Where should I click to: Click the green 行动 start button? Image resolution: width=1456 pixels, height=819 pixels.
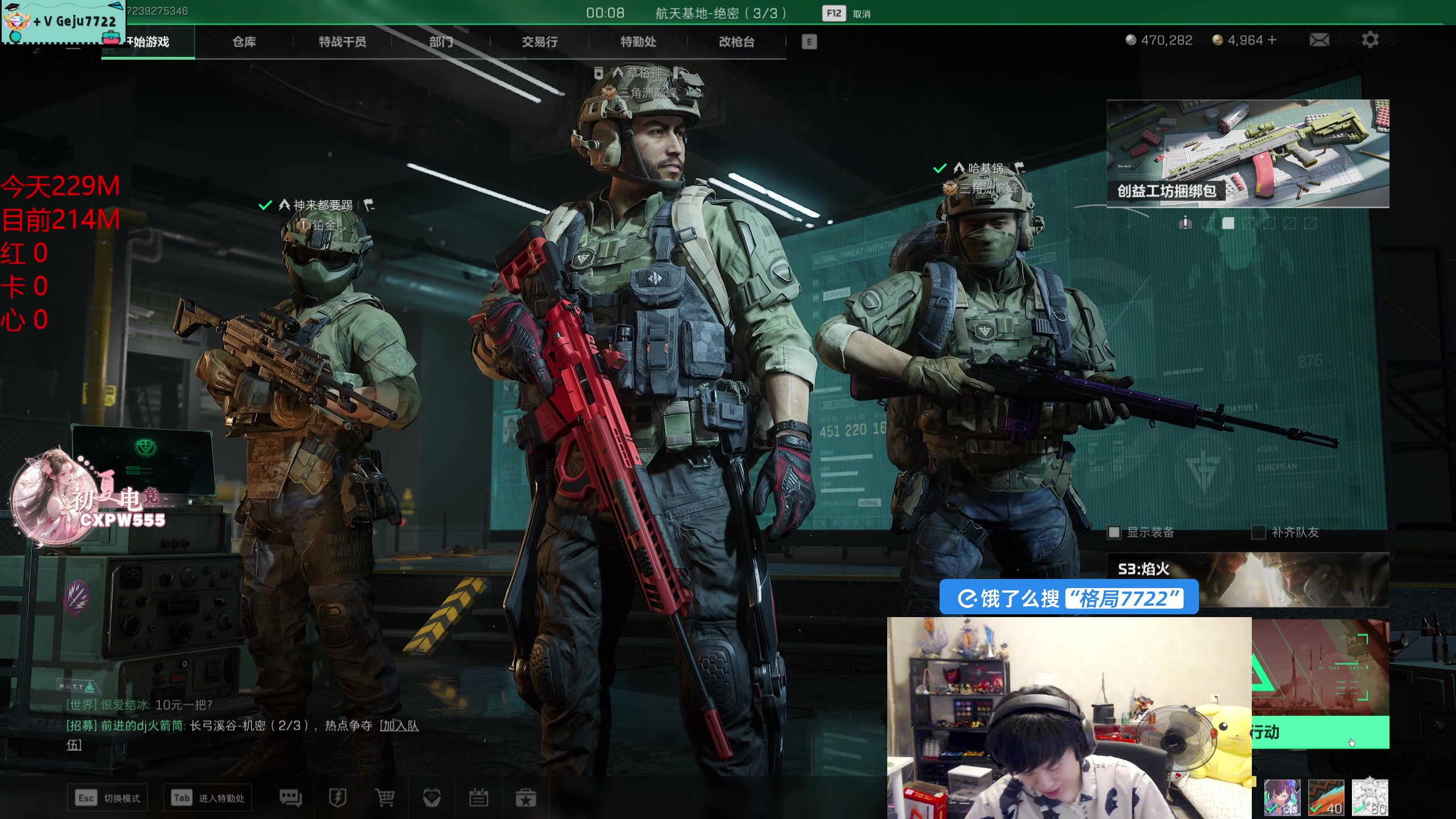point(1320,732)
